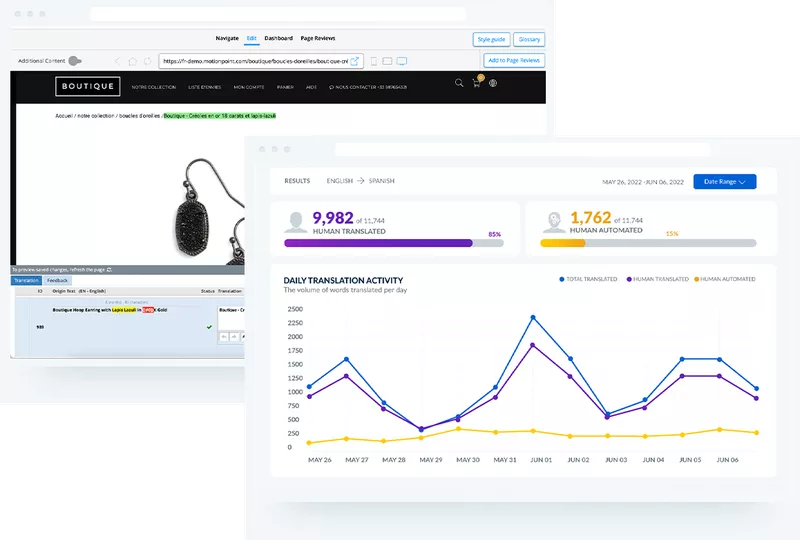This screenshot has width=800, height=540.
Task: Click the 'RESULTS' label
Action: [x=297, y=181]
